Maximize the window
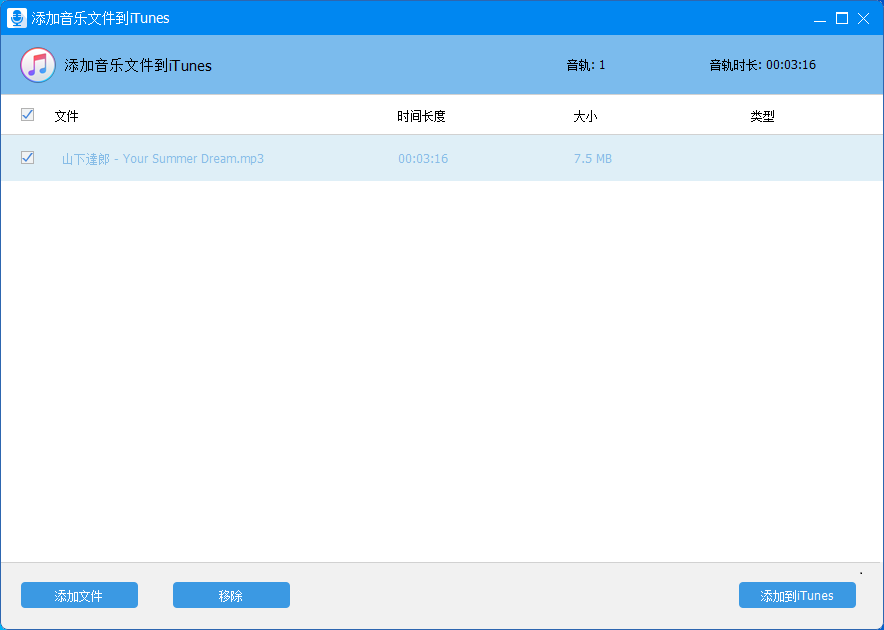The image size is (884, 630). 842,19
